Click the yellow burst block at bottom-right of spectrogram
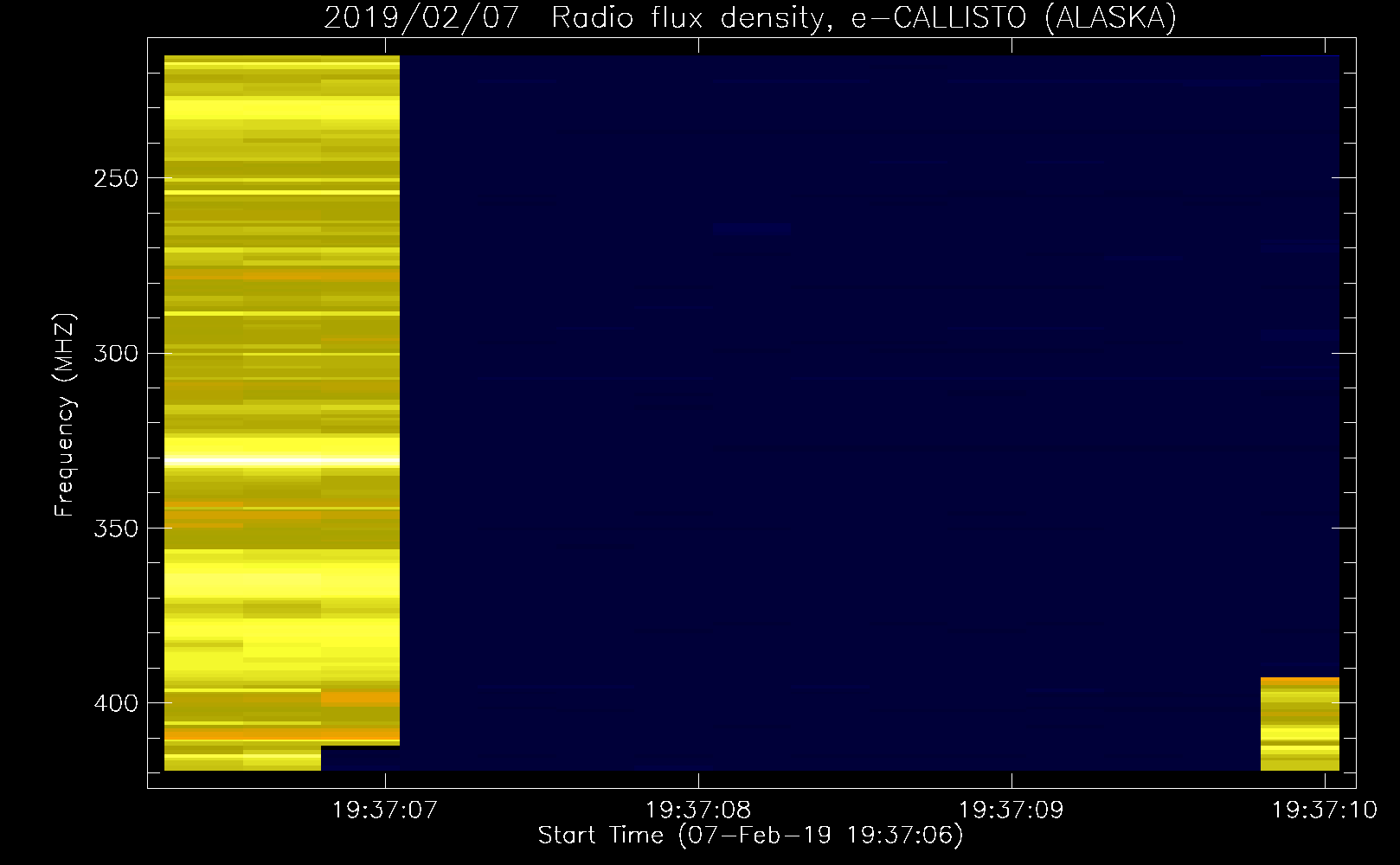 pyautogui.click(x=1300, y=724)
